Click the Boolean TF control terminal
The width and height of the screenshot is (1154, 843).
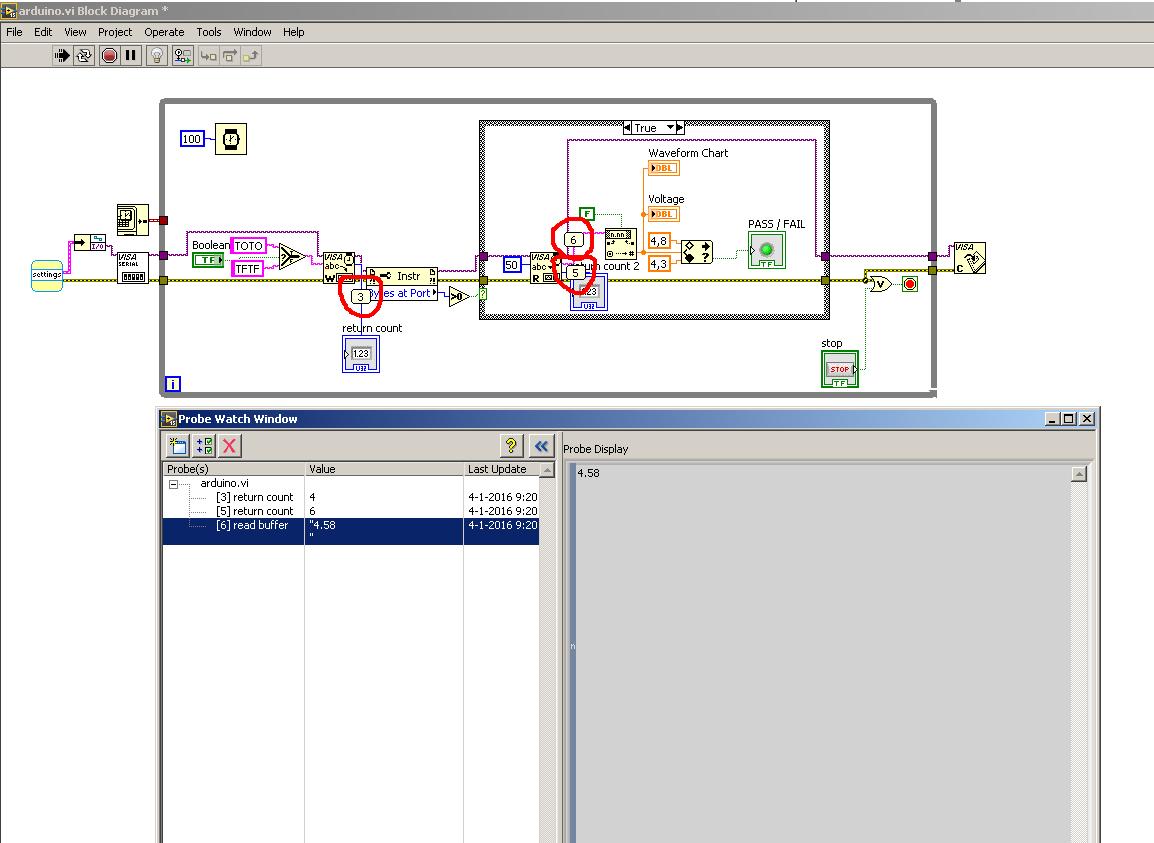click(208, 260)
